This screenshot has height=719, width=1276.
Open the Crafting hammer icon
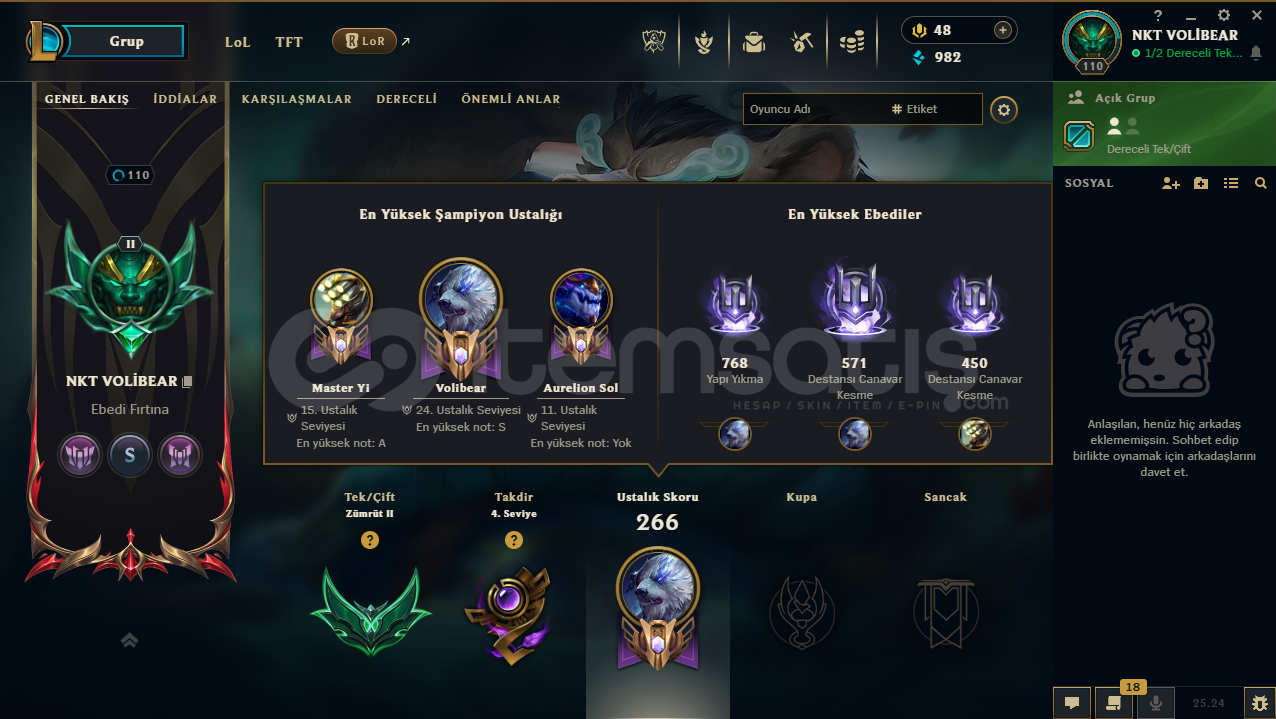pos(802,42)
